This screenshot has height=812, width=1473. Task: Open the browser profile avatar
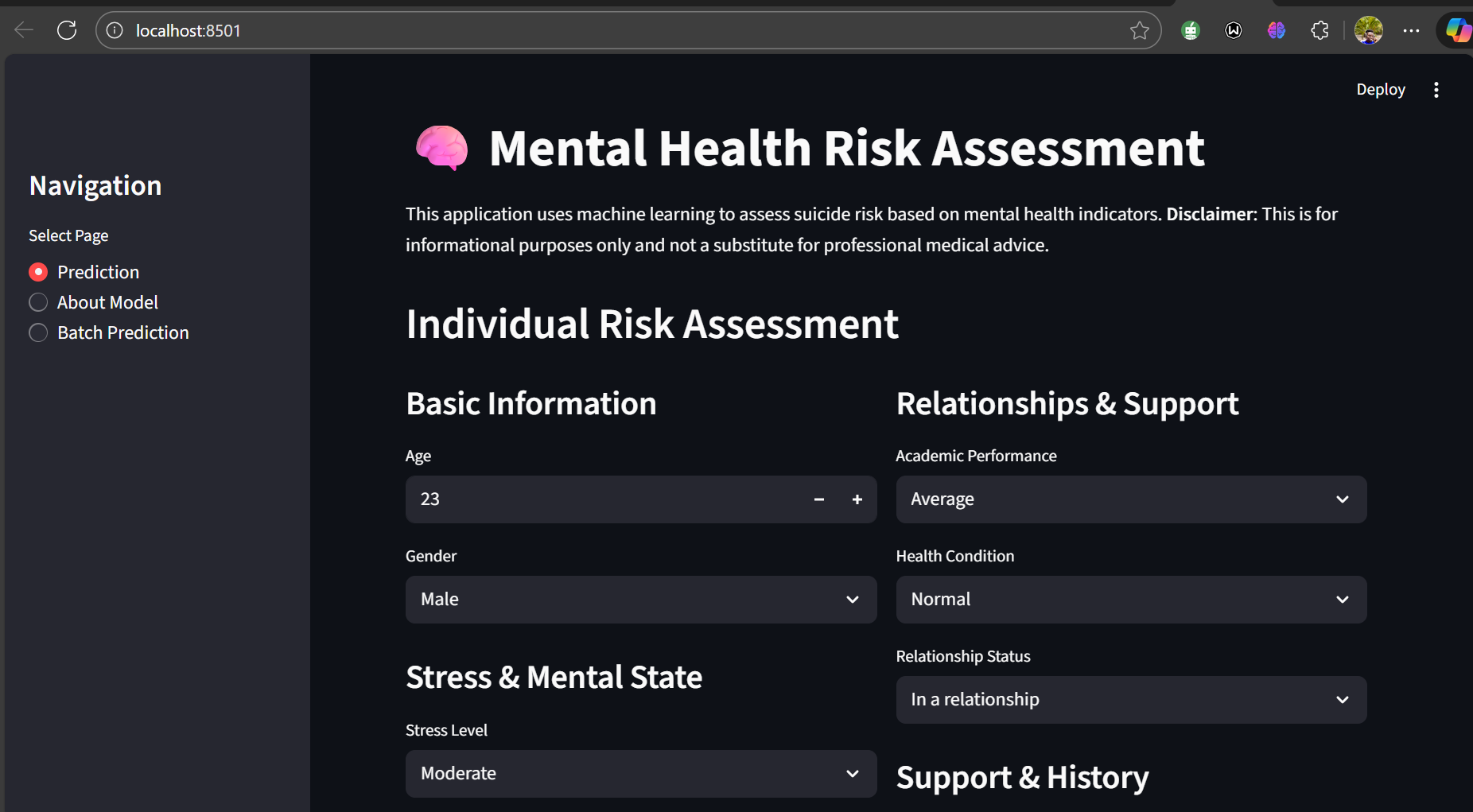[1368, 30]
